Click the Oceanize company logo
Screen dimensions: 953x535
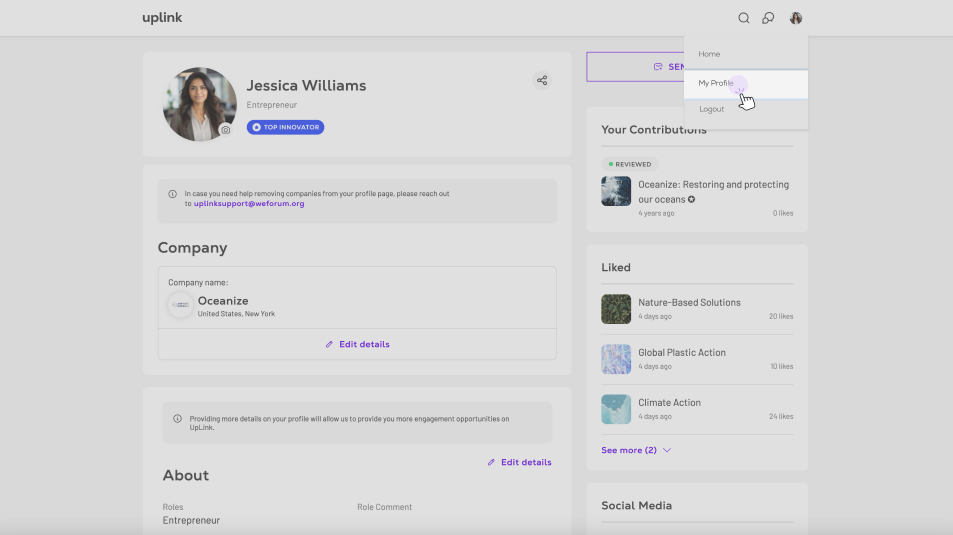click(181, 305)
